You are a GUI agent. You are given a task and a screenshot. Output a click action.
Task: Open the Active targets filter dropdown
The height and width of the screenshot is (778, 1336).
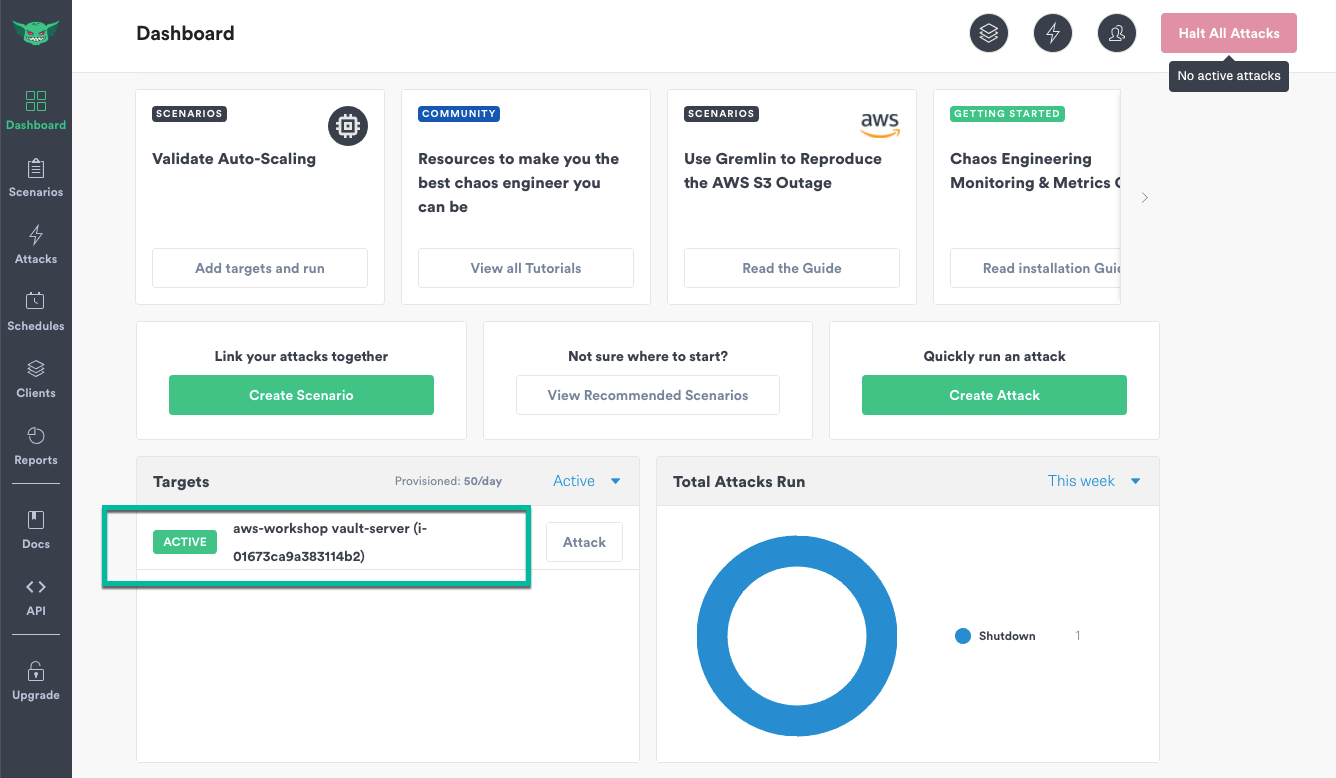[x=587, y=481]
